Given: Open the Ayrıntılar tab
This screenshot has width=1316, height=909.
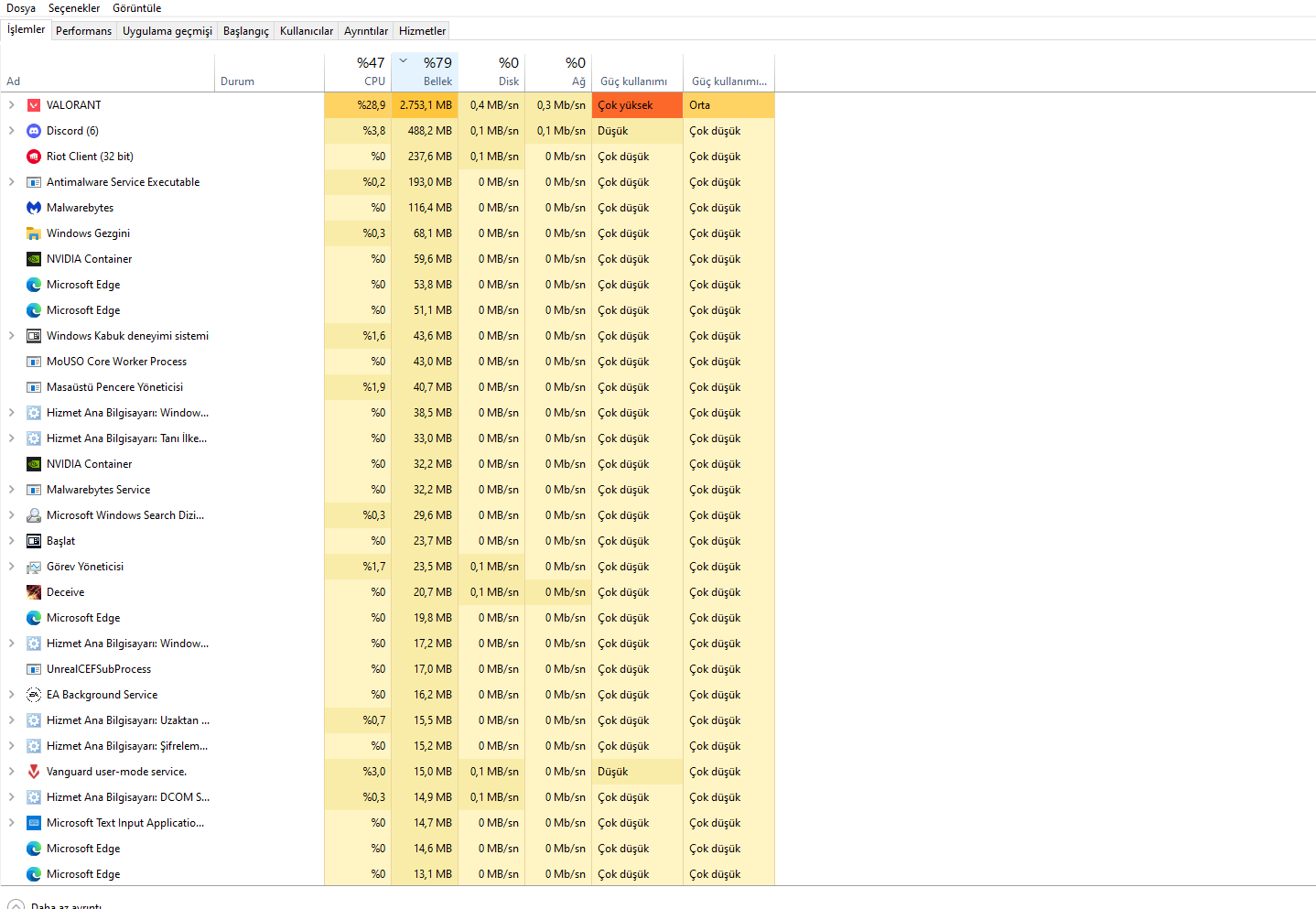Looking at the screenshot, I should pyautogui.click(x=366, y=31).
